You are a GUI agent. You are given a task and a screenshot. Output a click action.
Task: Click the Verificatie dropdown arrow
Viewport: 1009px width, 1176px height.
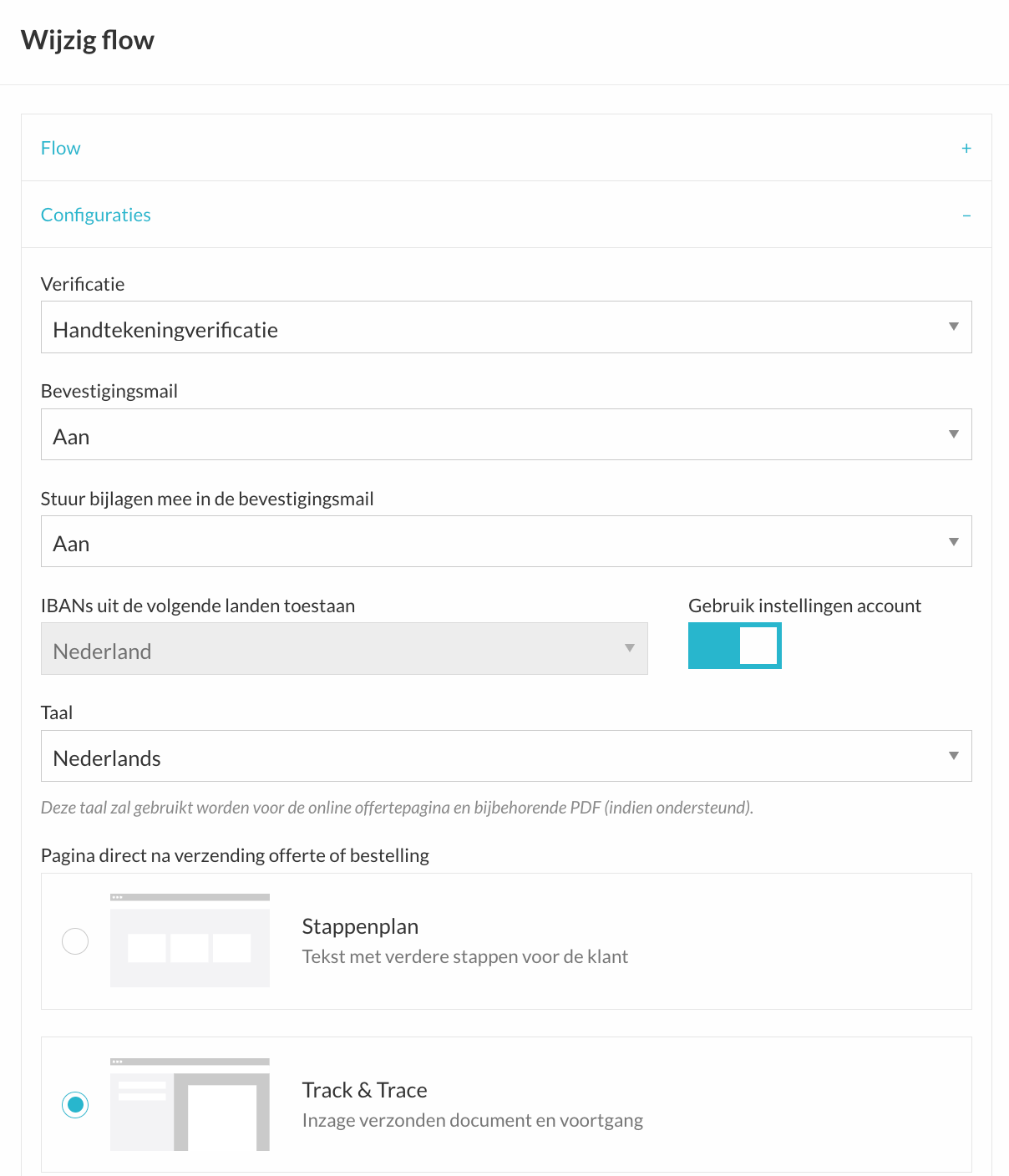tap(953, 327)
